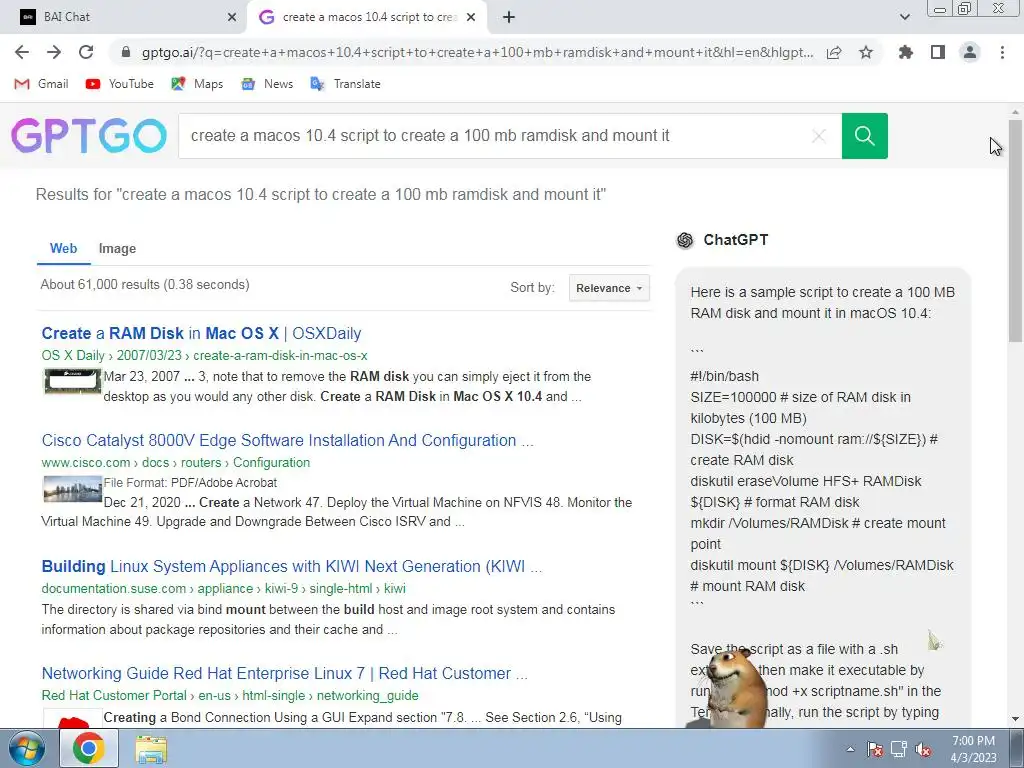Click the network tray icon

899,749
